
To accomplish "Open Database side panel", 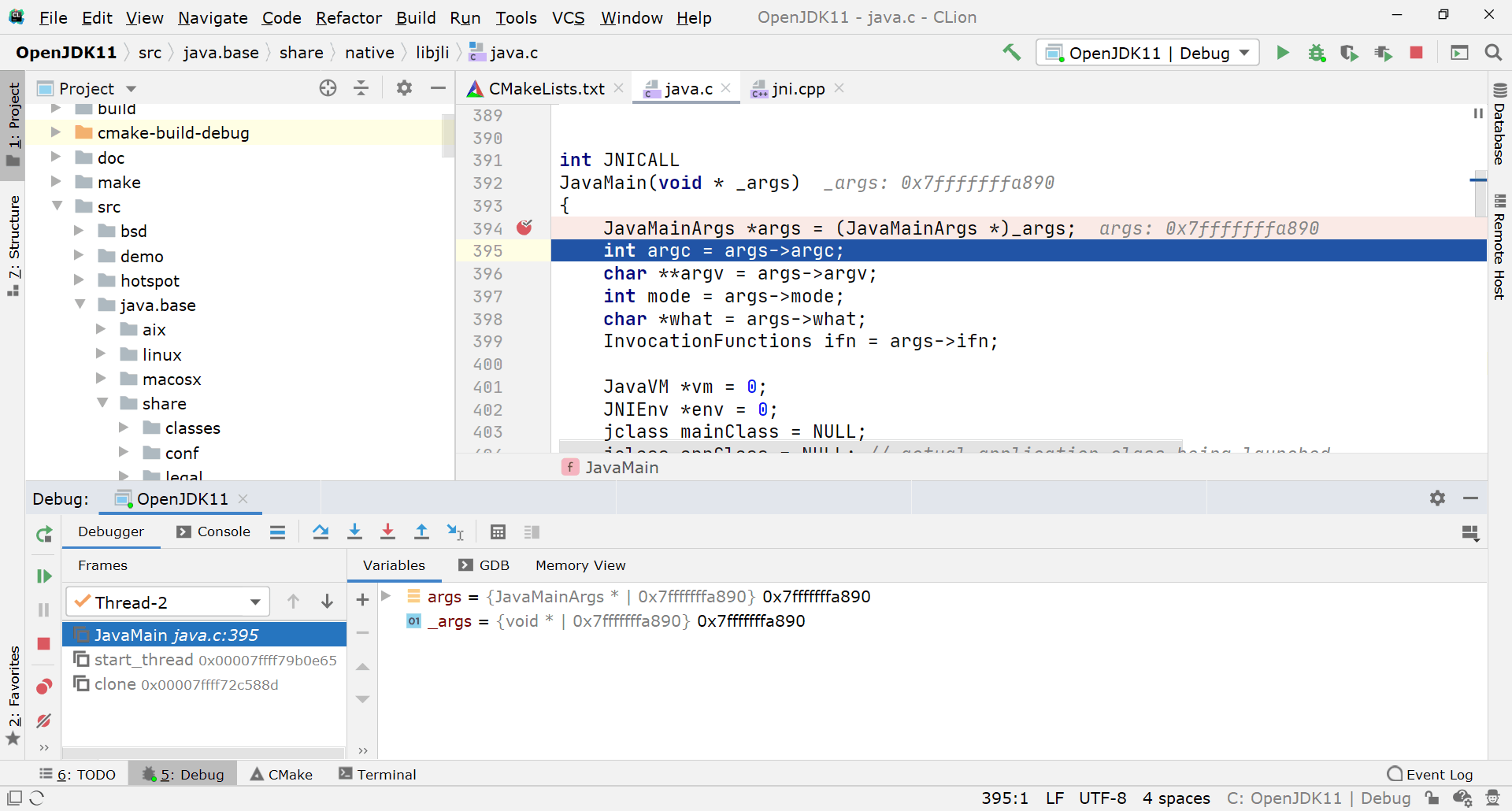I will (1499, 124).
